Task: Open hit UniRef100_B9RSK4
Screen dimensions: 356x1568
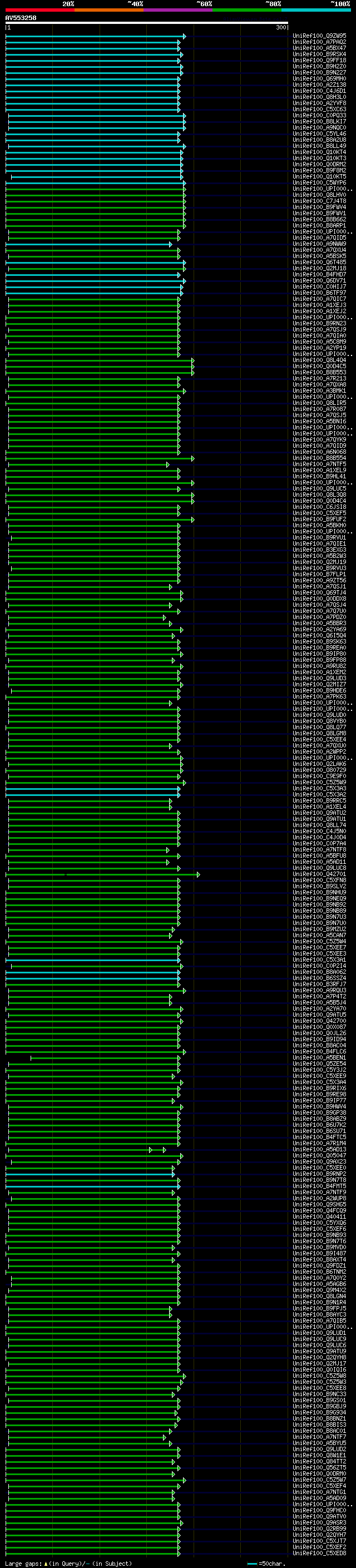Action: point(319,54)
